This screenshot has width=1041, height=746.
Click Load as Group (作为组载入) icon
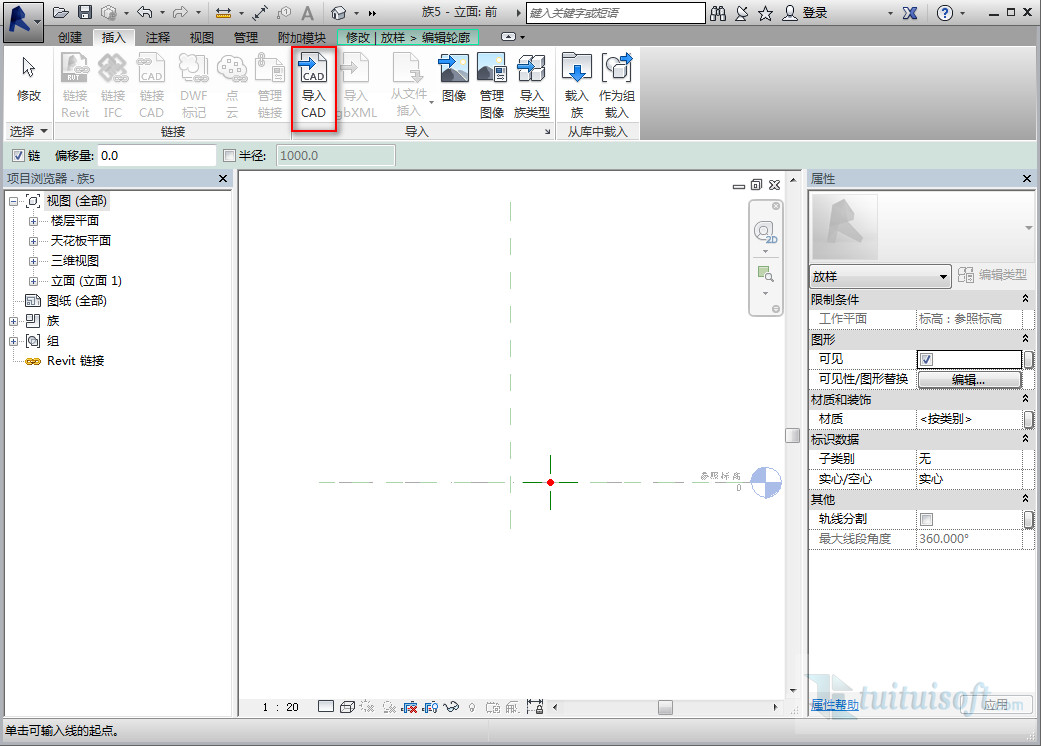616,86
